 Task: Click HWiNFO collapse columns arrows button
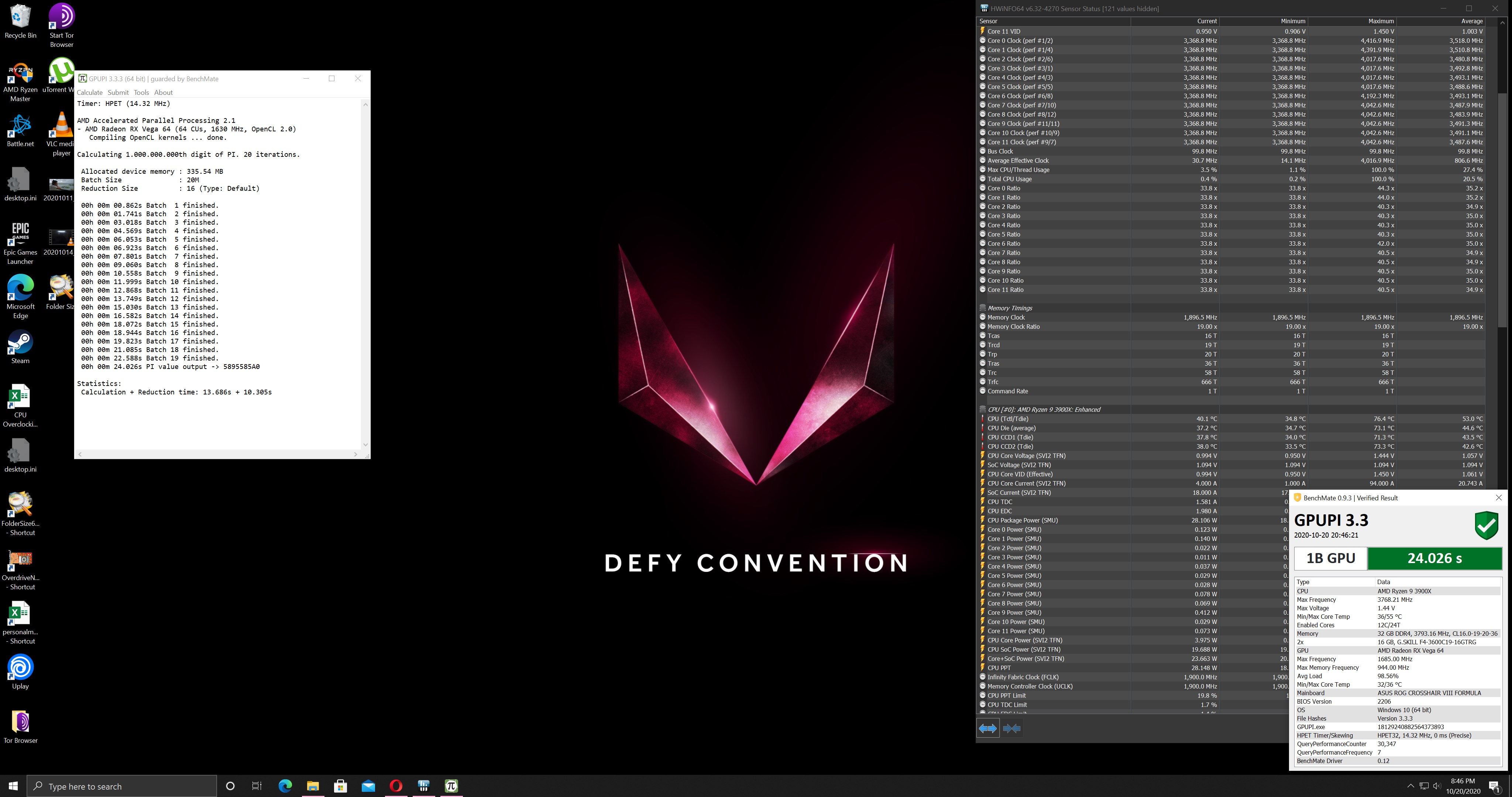pyautogui.click(x=1012, y=728)
